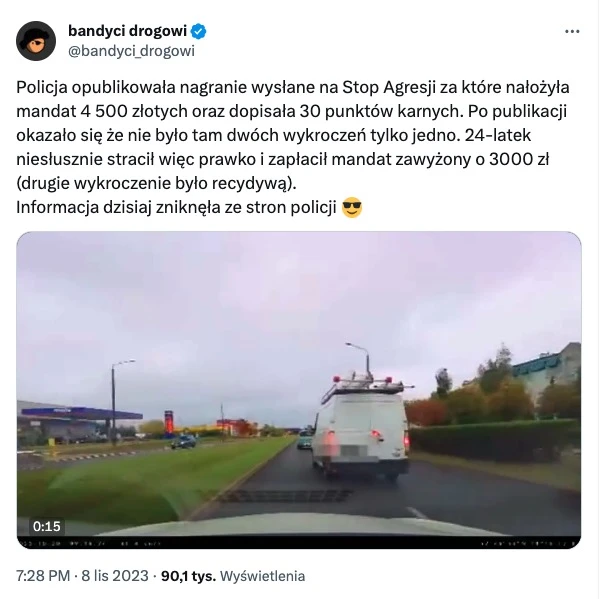The image size is (600, 599).
Task: Click the 90,1 tys. views count
Action: [x=188, y=576]
